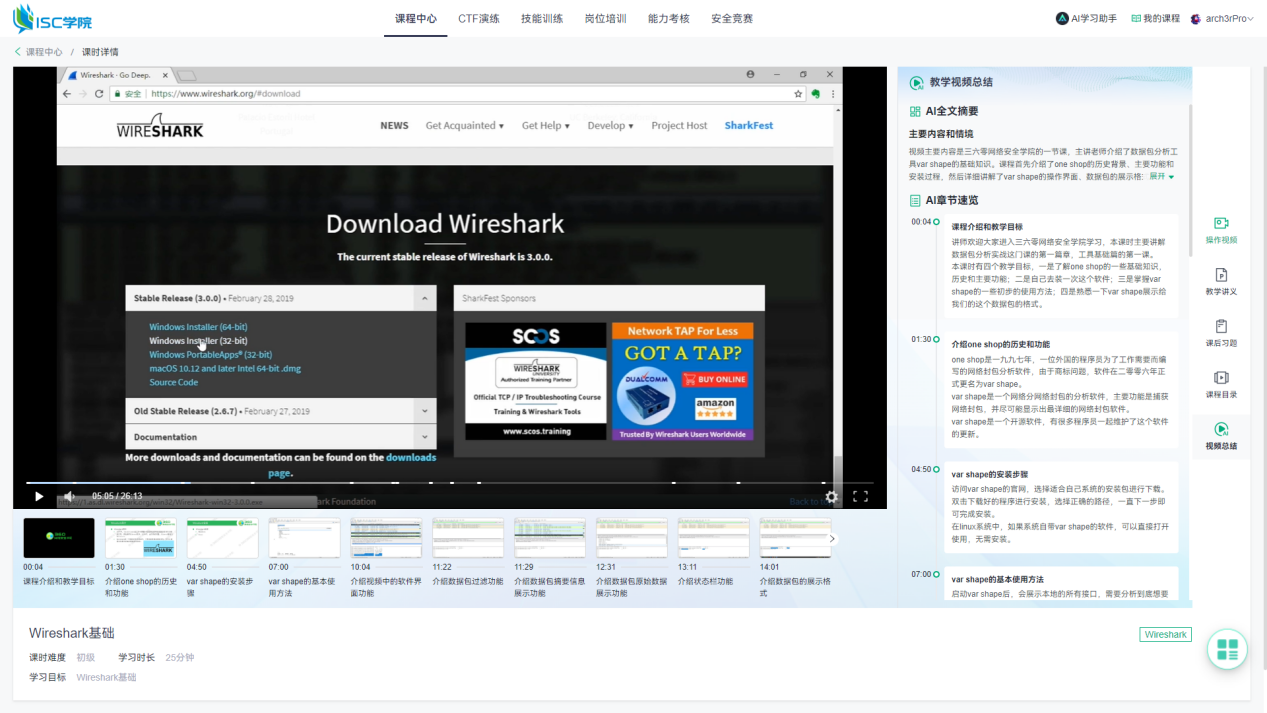
Task: Open the 课程目录 course catalog panel
Action: tap(1220, 384)
